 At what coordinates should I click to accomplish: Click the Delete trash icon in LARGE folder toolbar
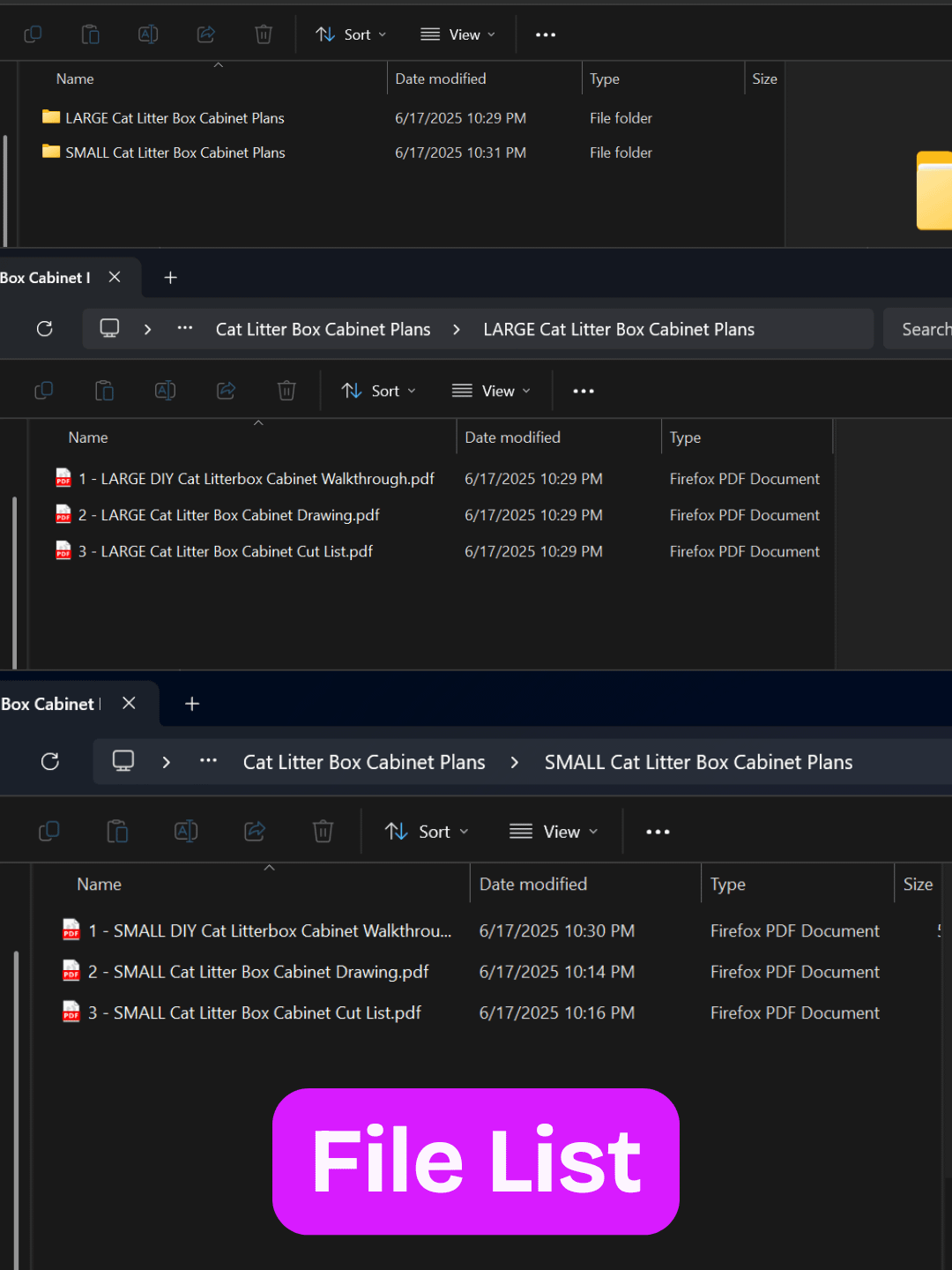click(x=286, y=391)
